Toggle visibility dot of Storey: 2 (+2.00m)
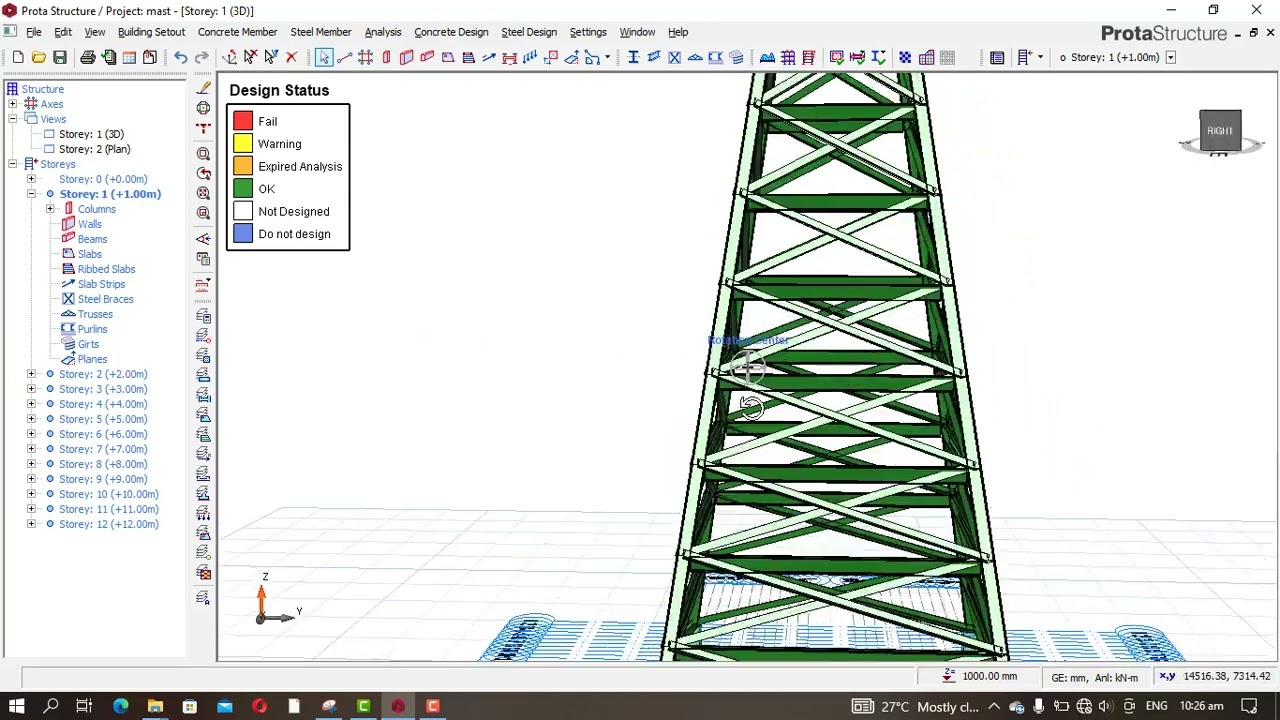1280x720 pixels. coord(50,374)
